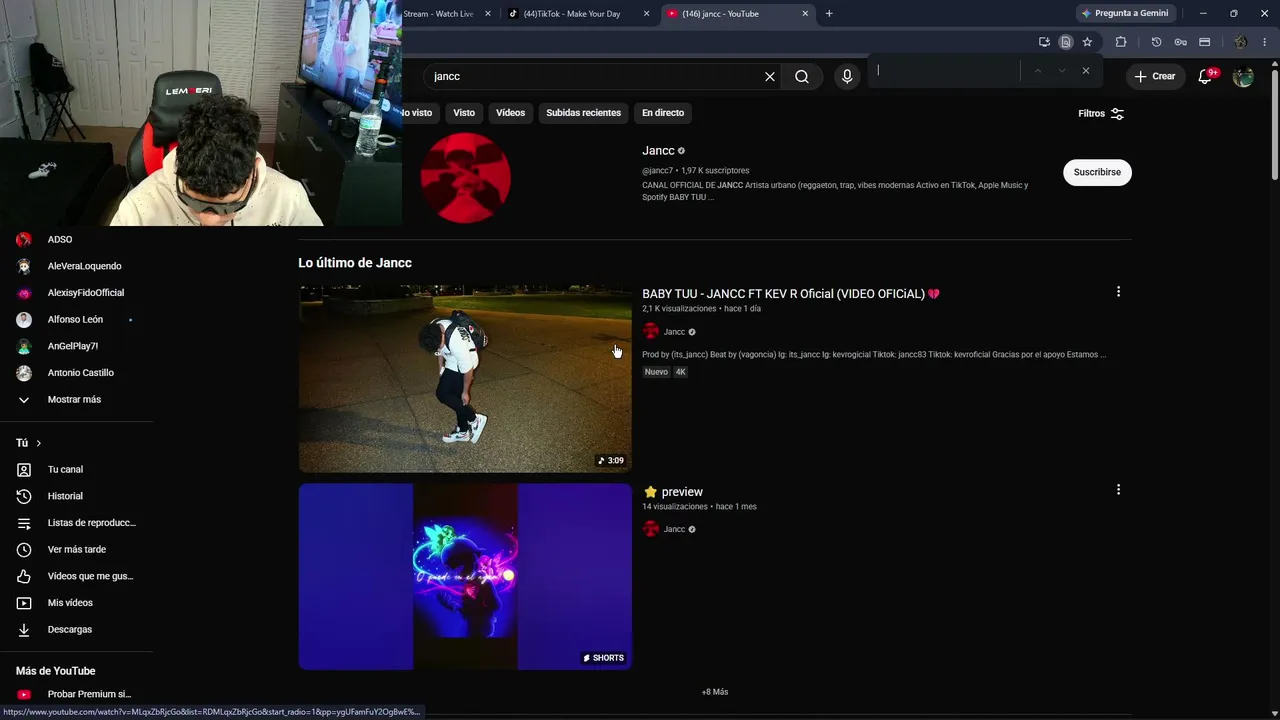
Task: Click the install app icon in address bar
Action: point(1044,42)
